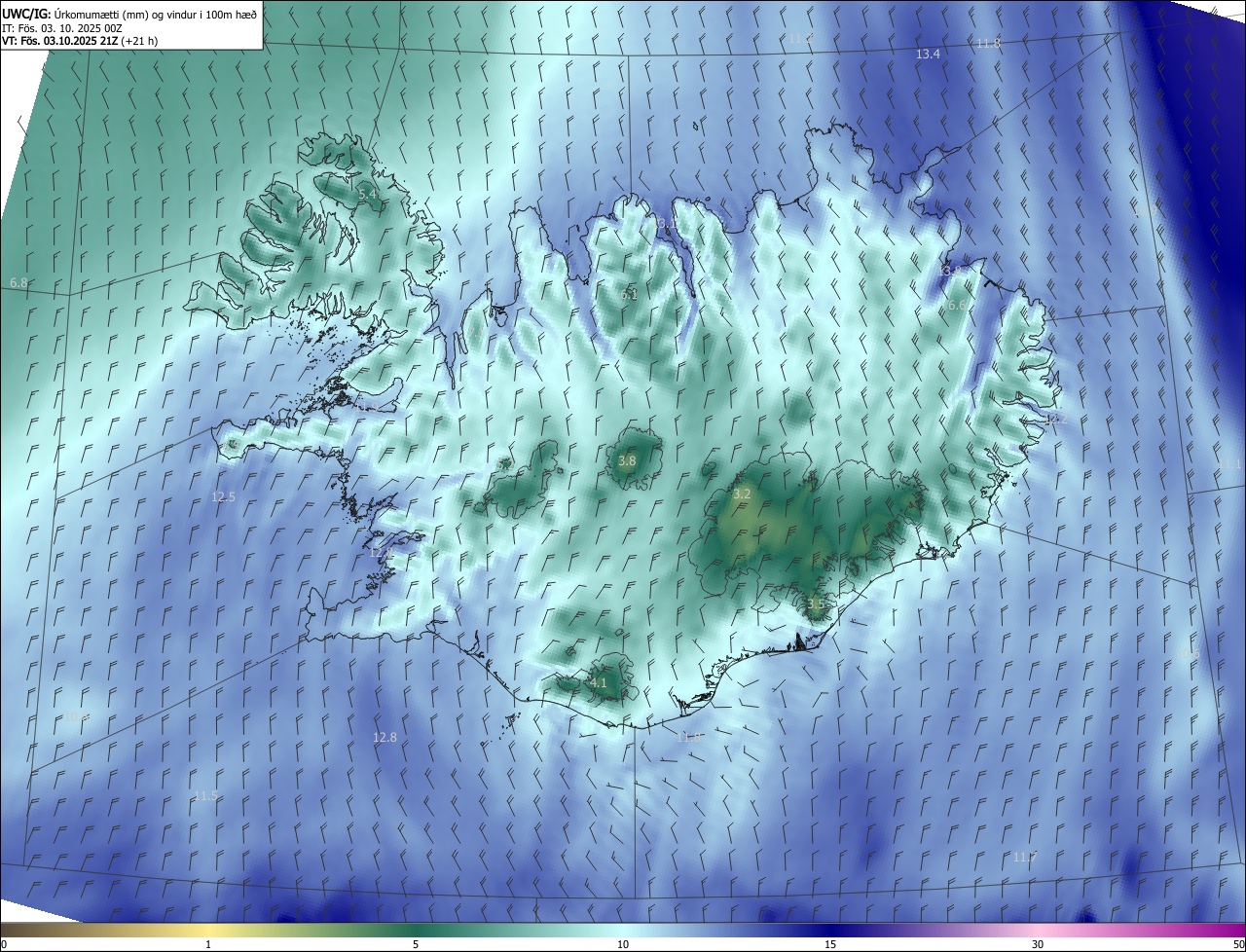Click the '5' tick label on color scale
The width and height of the screenshot is (1246, 952).
[x=416, y=944]
